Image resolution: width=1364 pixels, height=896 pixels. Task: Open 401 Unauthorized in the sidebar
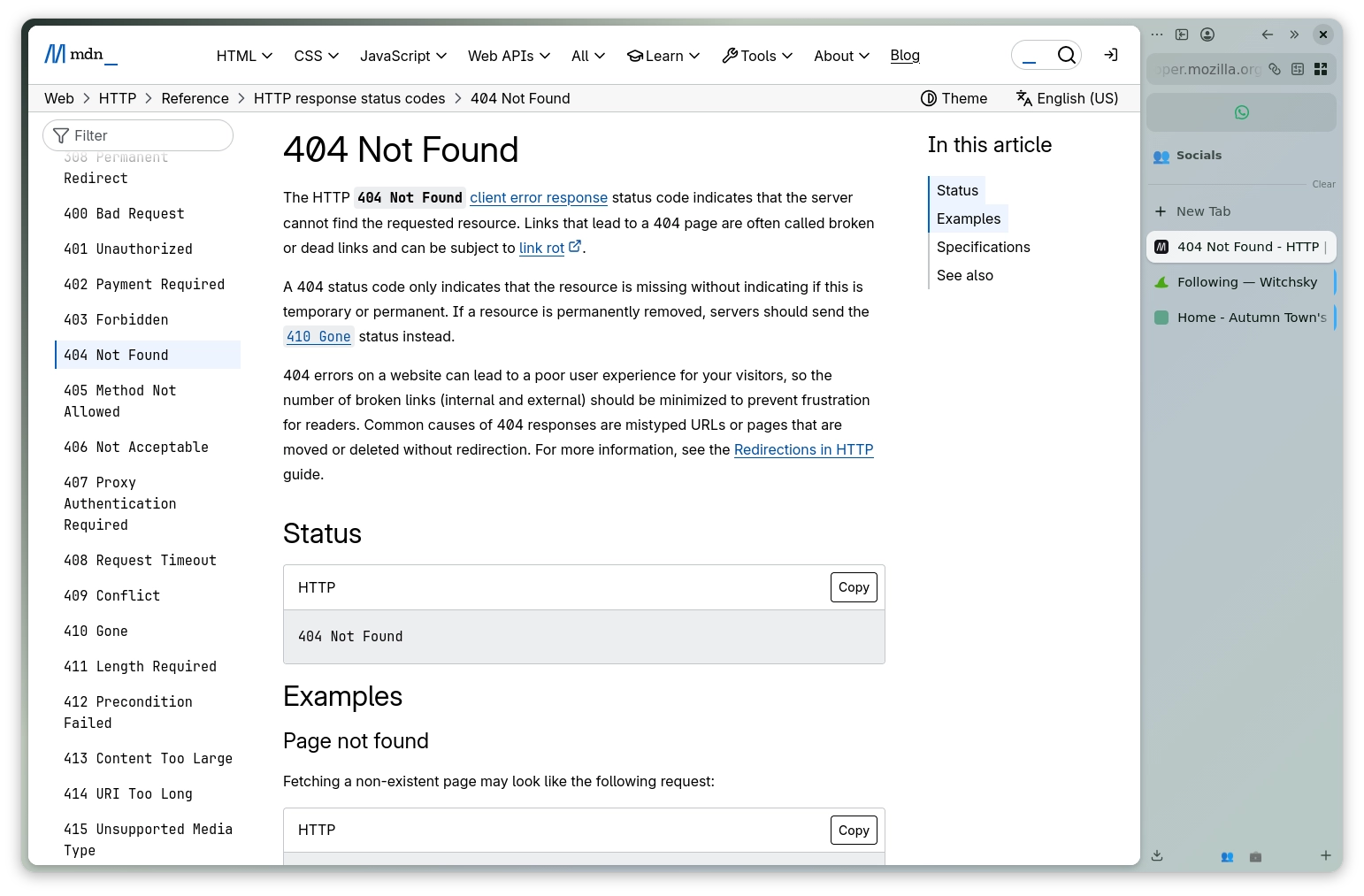coord(128,249)
